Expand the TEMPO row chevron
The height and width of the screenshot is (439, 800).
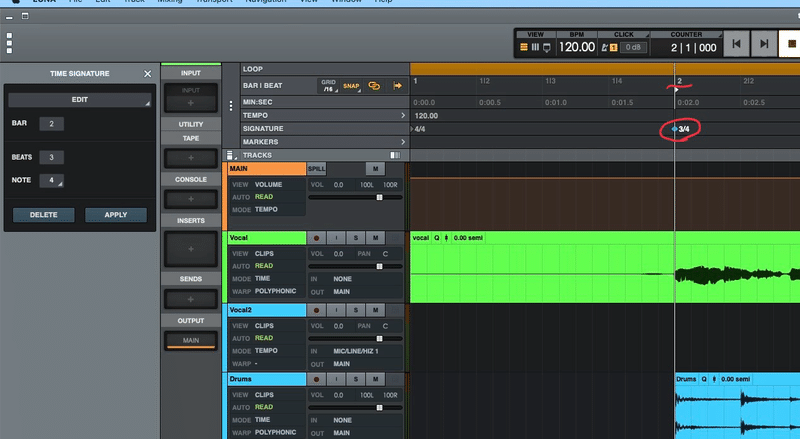[403, 115]
